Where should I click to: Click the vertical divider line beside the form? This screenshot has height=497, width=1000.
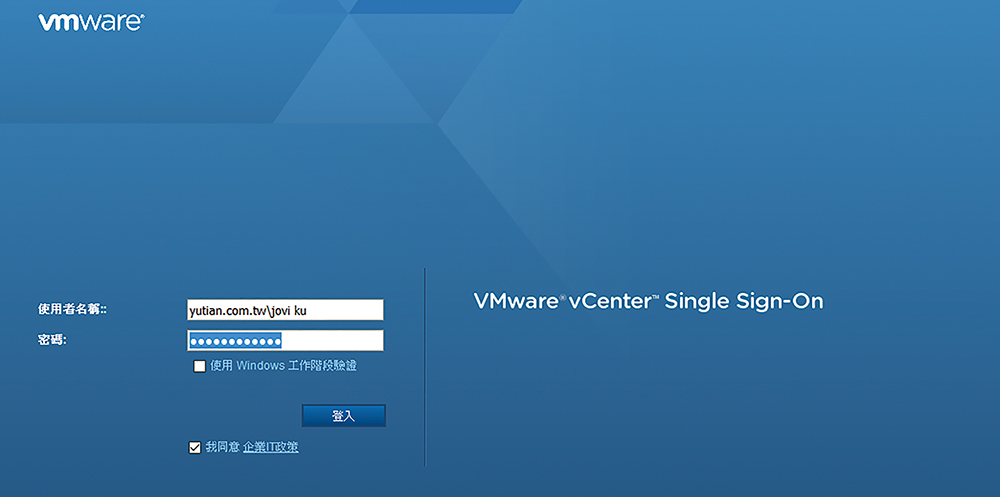(x=425, y=367)
